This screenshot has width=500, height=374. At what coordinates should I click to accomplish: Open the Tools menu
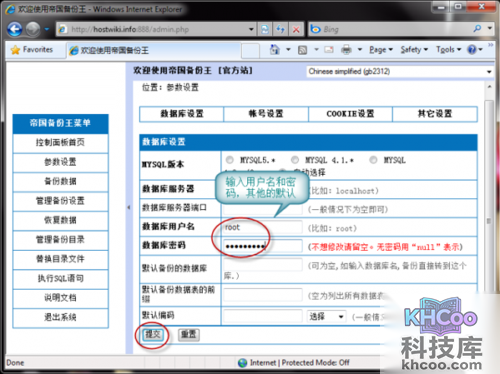[448, 50]
